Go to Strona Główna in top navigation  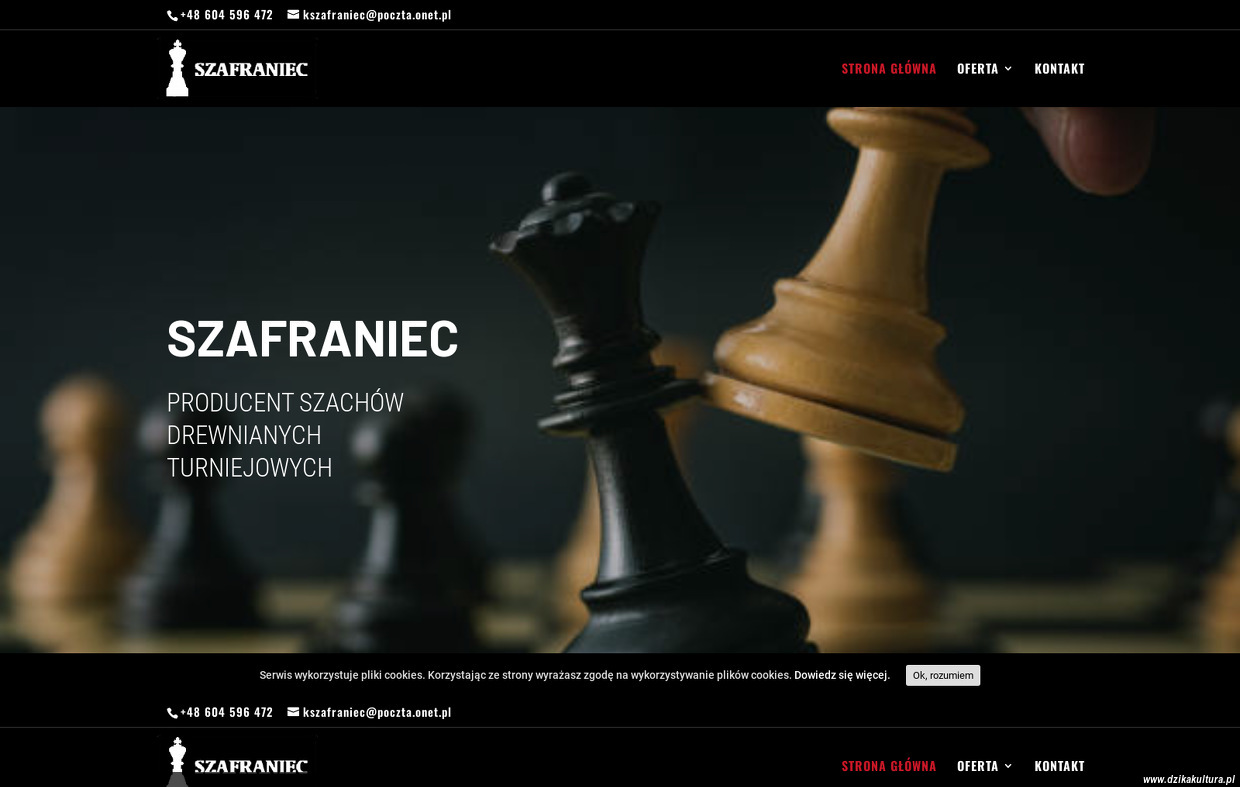[x=889, y=68]
